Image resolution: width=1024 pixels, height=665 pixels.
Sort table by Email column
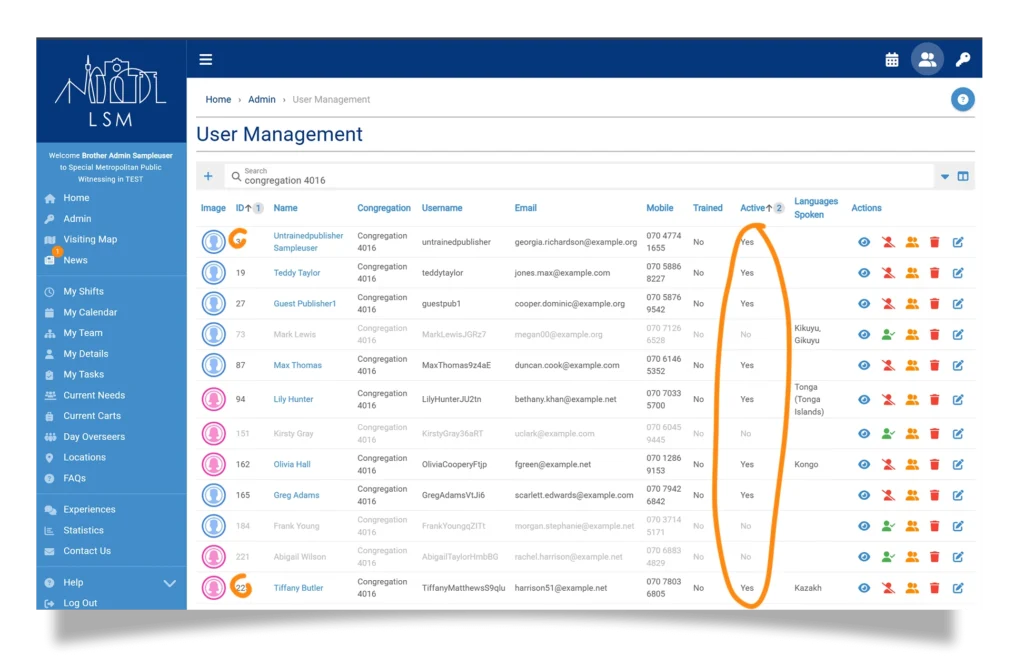coord(526,208)
